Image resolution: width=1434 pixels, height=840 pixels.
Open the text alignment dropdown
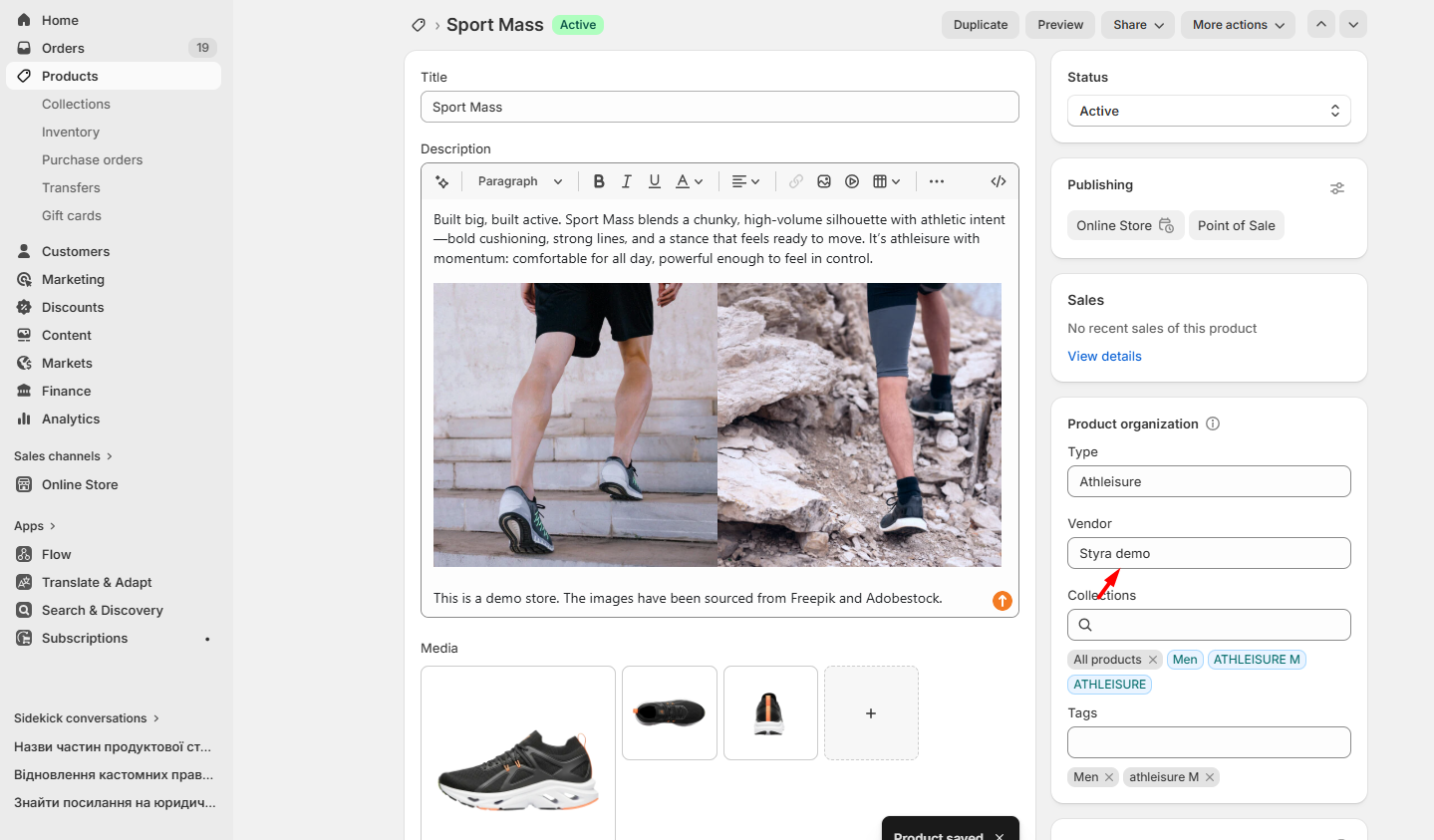[745, 181]
